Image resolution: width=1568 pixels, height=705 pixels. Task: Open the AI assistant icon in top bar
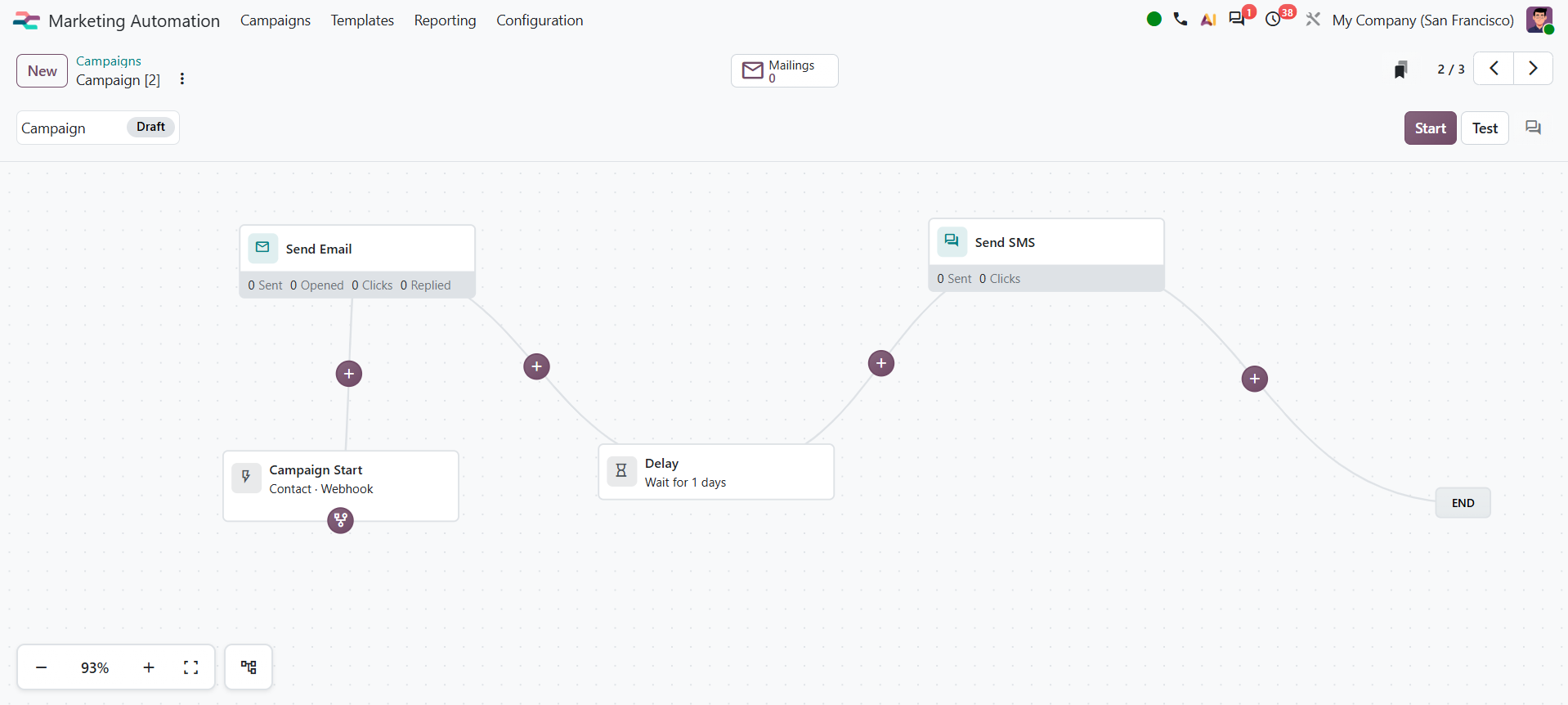point(1208,20)
